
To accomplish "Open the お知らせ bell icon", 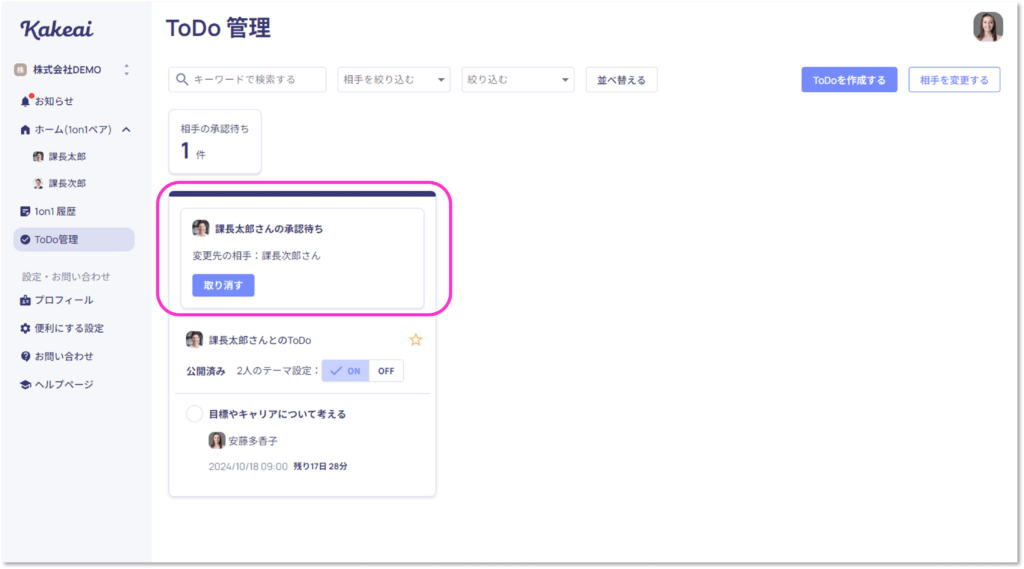I will click(x=25, y=101).
